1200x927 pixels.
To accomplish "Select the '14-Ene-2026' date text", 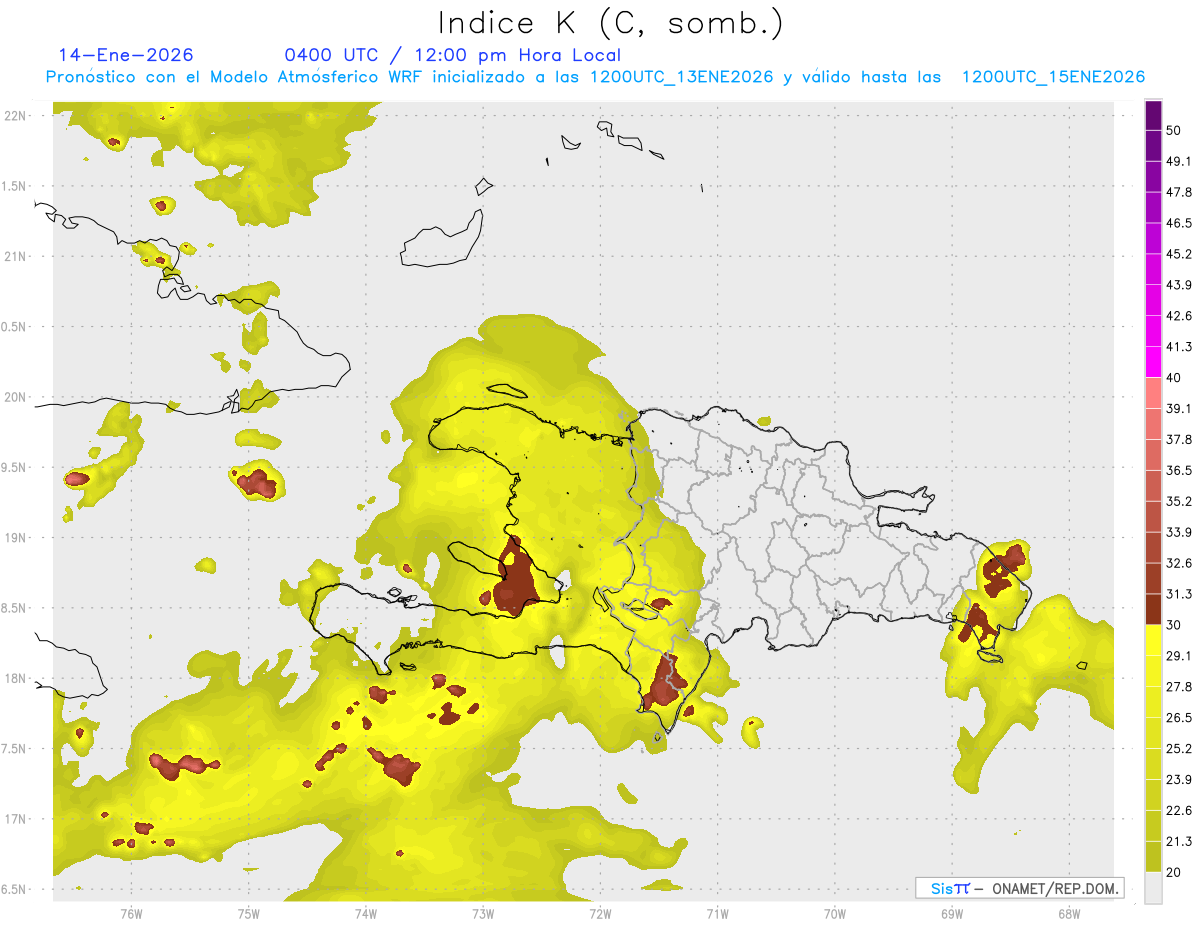I will (x=126, y=56).
